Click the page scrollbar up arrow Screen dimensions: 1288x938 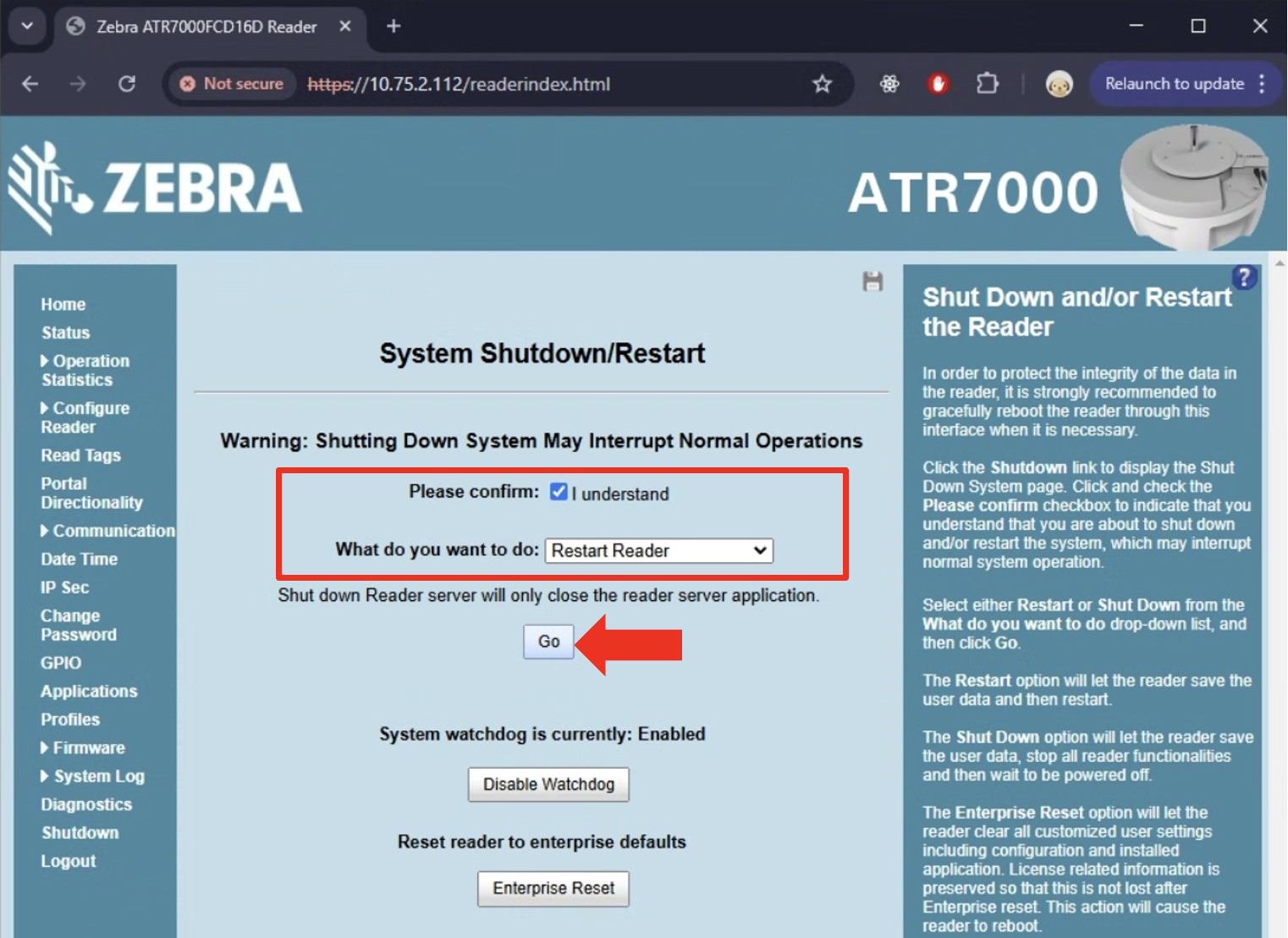coord(1280,263)
